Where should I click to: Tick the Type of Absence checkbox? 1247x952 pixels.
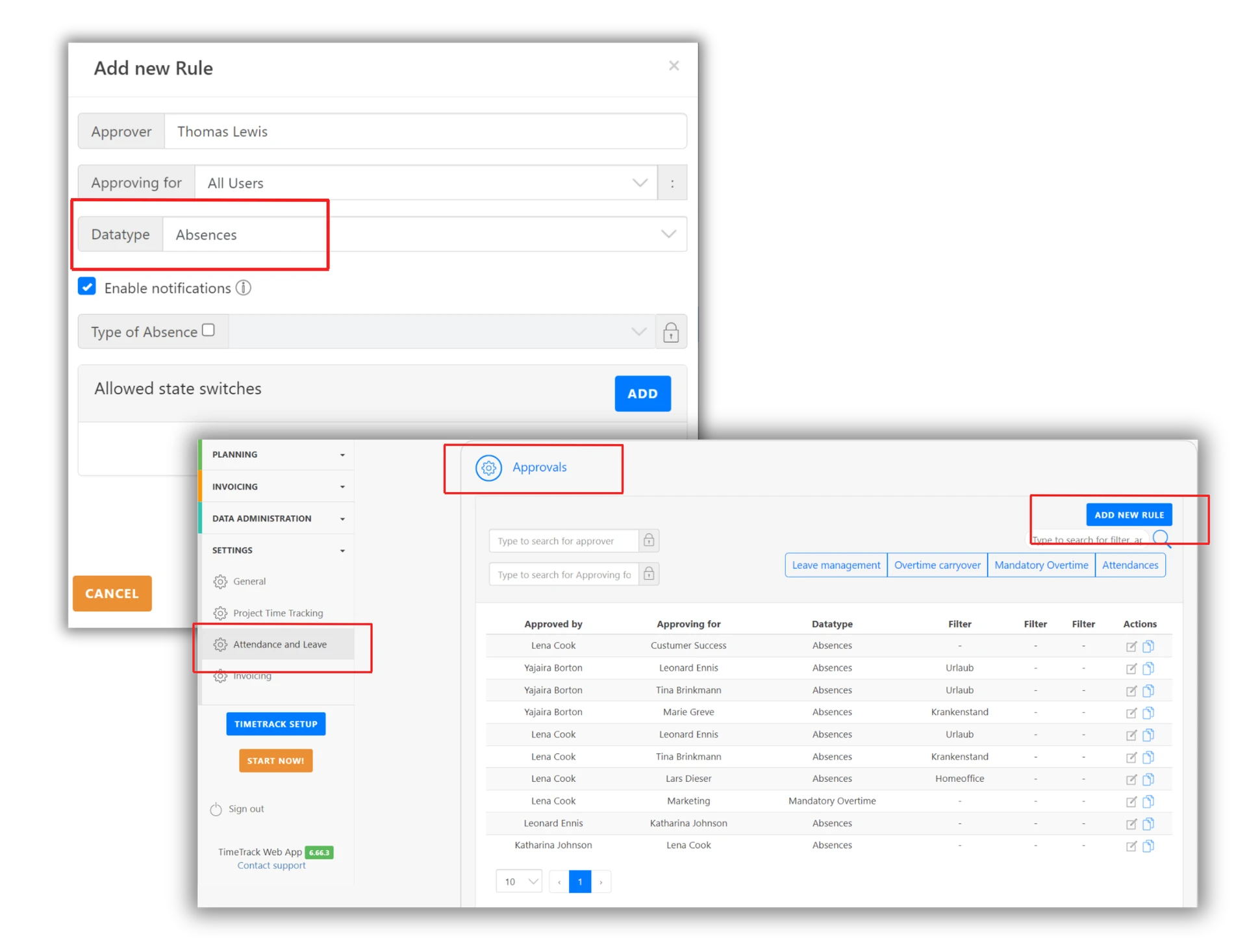tap(208, 331)
